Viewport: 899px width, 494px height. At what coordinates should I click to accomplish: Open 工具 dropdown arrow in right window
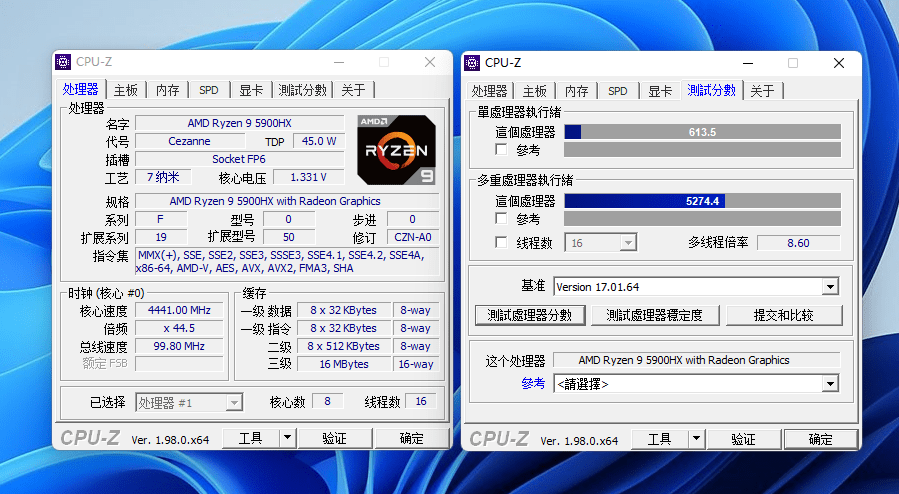pos(696,440)
